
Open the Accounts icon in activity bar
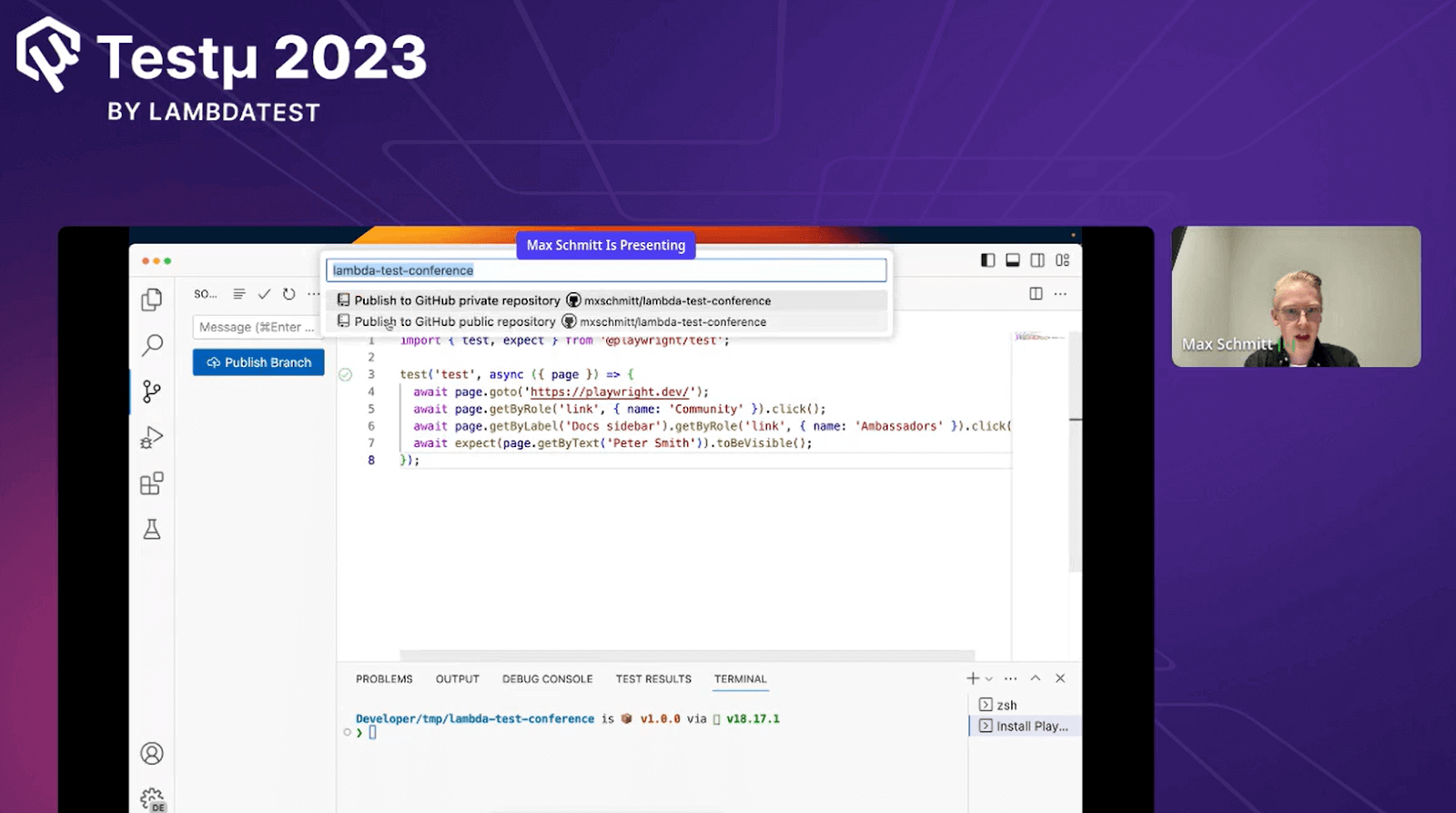(x=152, y=753)
